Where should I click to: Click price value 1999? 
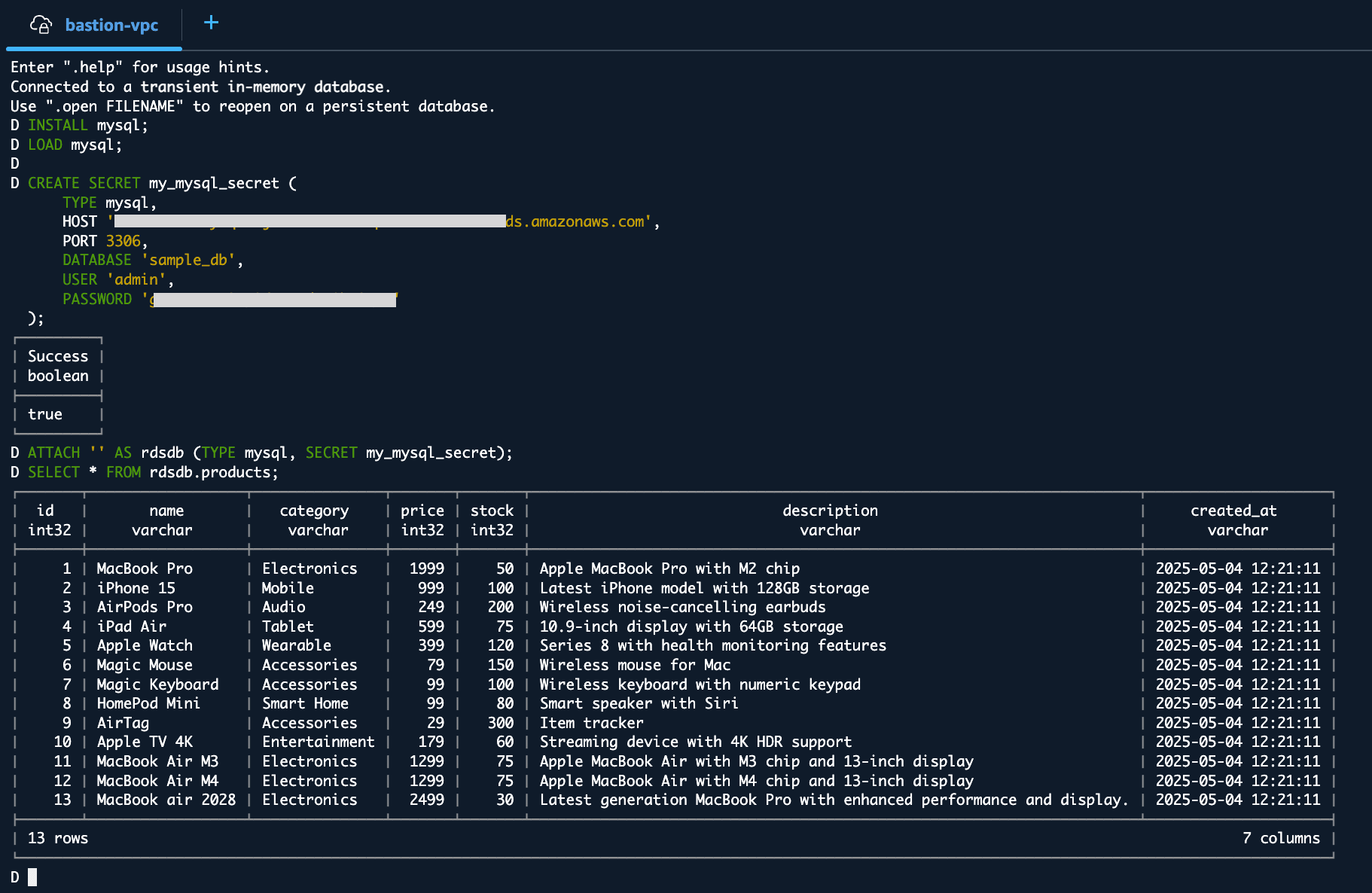[427, 568]
